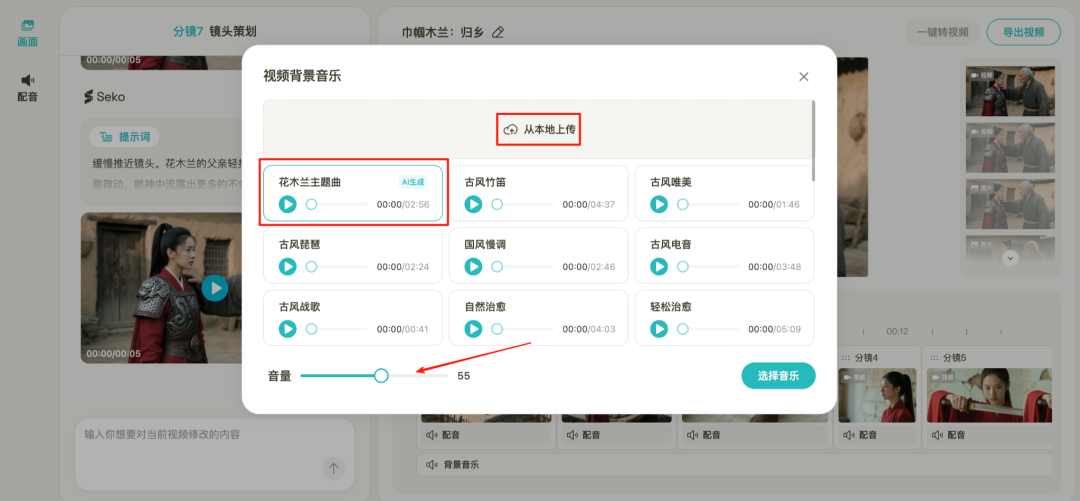The height and width of the screenshot is (501, 1080).
Task: Send the message with arrow-up button
Action: [333, 469]
